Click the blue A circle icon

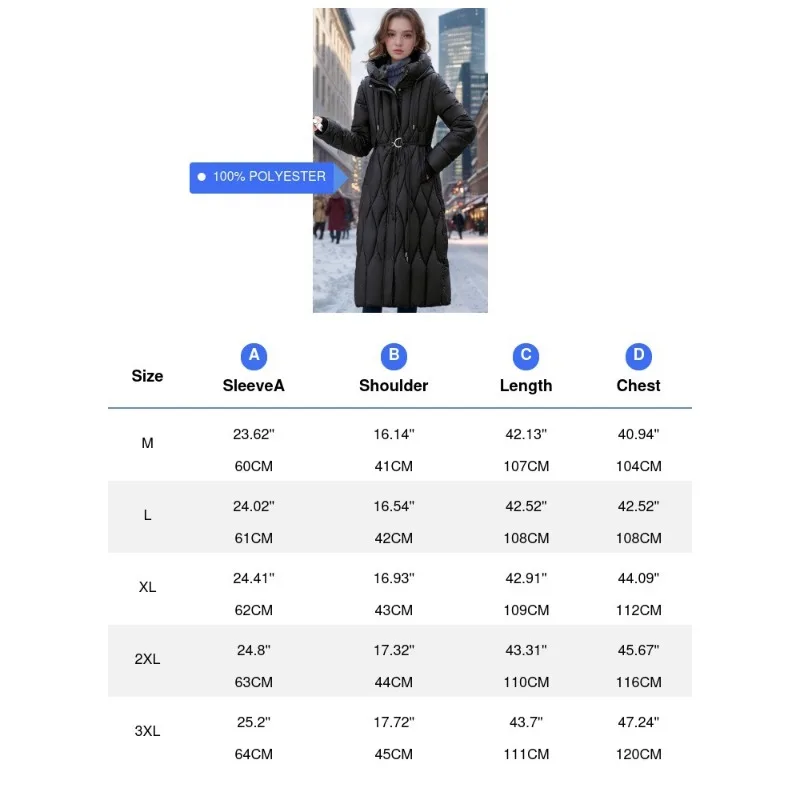point(254,355)
